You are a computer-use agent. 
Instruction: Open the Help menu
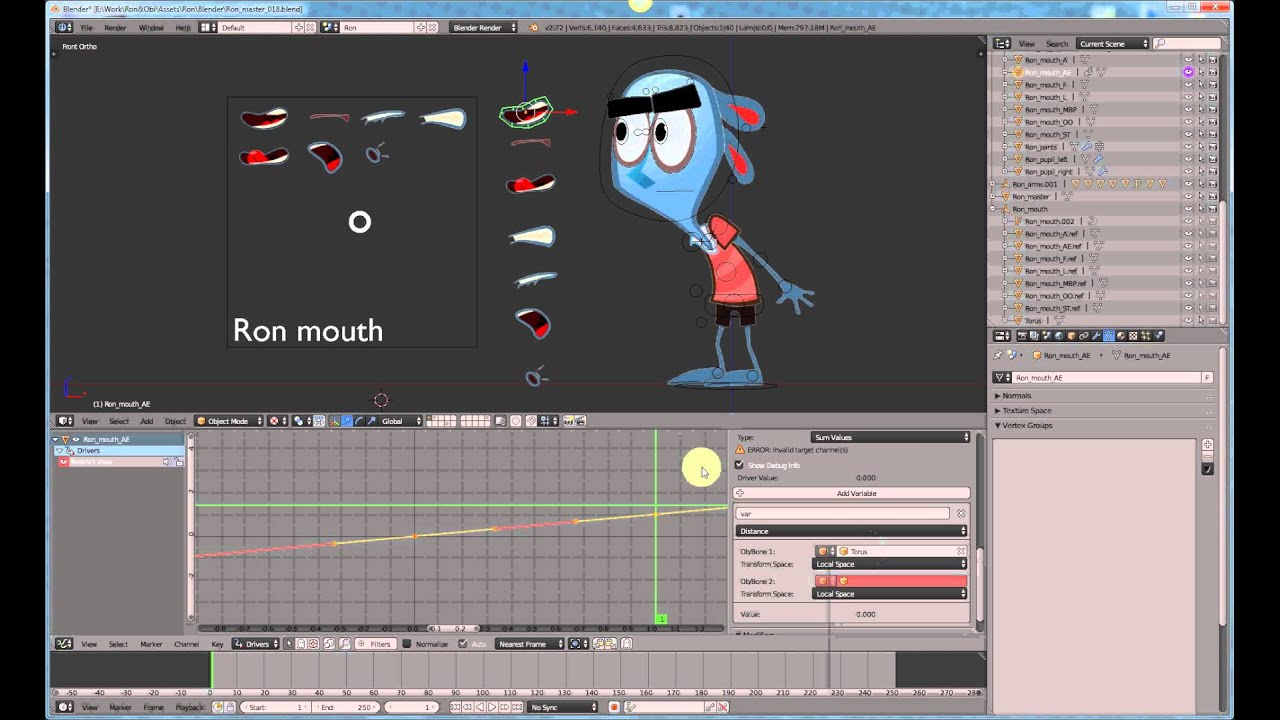pyautogui.click(x=183, y=27)
